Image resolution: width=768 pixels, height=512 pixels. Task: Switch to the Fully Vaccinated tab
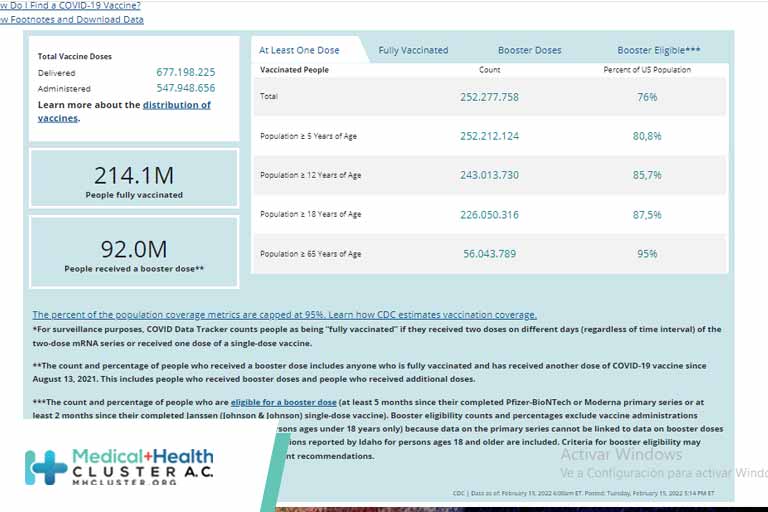(413, 50)
